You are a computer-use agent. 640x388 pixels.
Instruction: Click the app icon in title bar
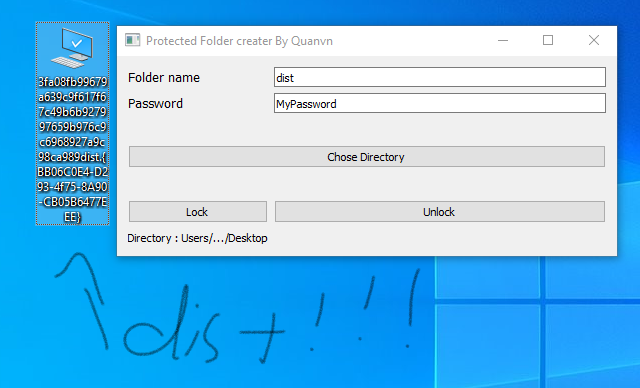[x=133, y=40]
